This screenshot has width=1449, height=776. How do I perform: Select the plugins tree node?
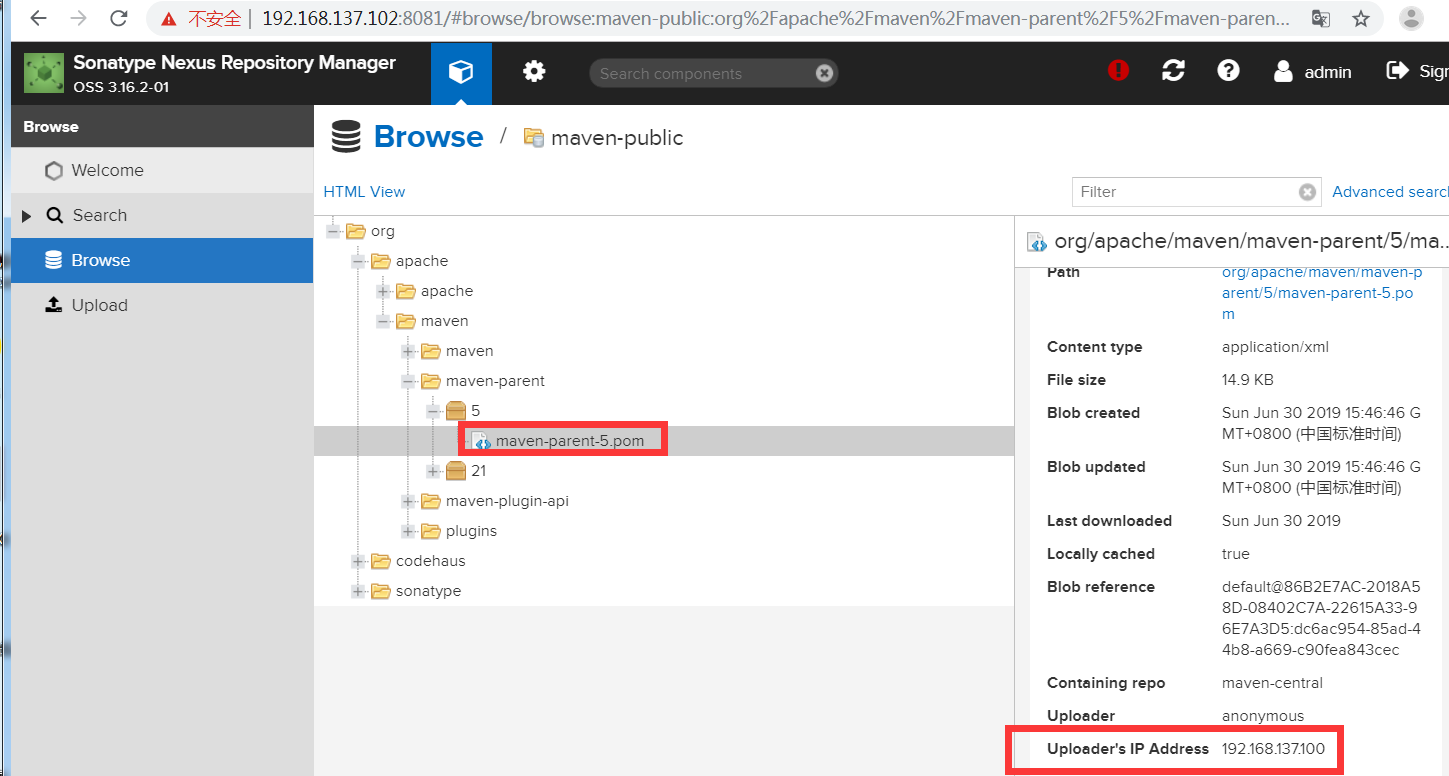tap(471, 531)
